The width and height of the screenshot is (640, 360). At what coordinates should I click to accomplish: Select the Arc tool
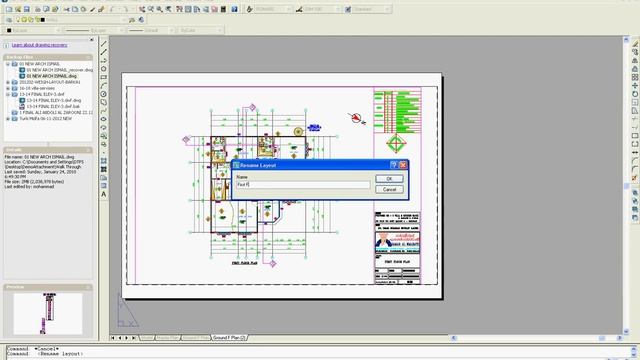pos(104,86)
